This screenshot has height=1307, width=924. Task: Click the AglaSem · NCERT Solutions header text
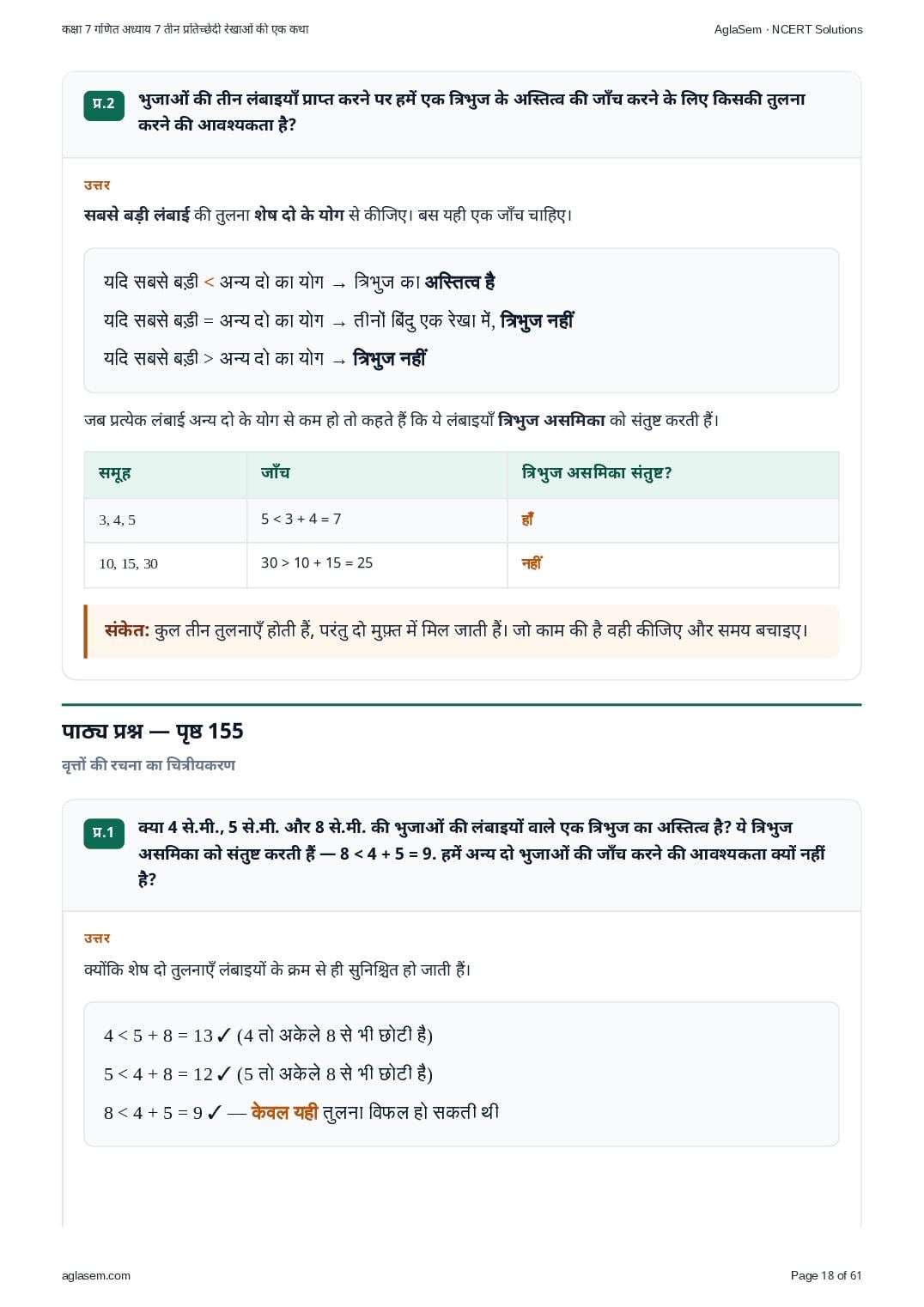pyautogui.click(x=788, y=29)
